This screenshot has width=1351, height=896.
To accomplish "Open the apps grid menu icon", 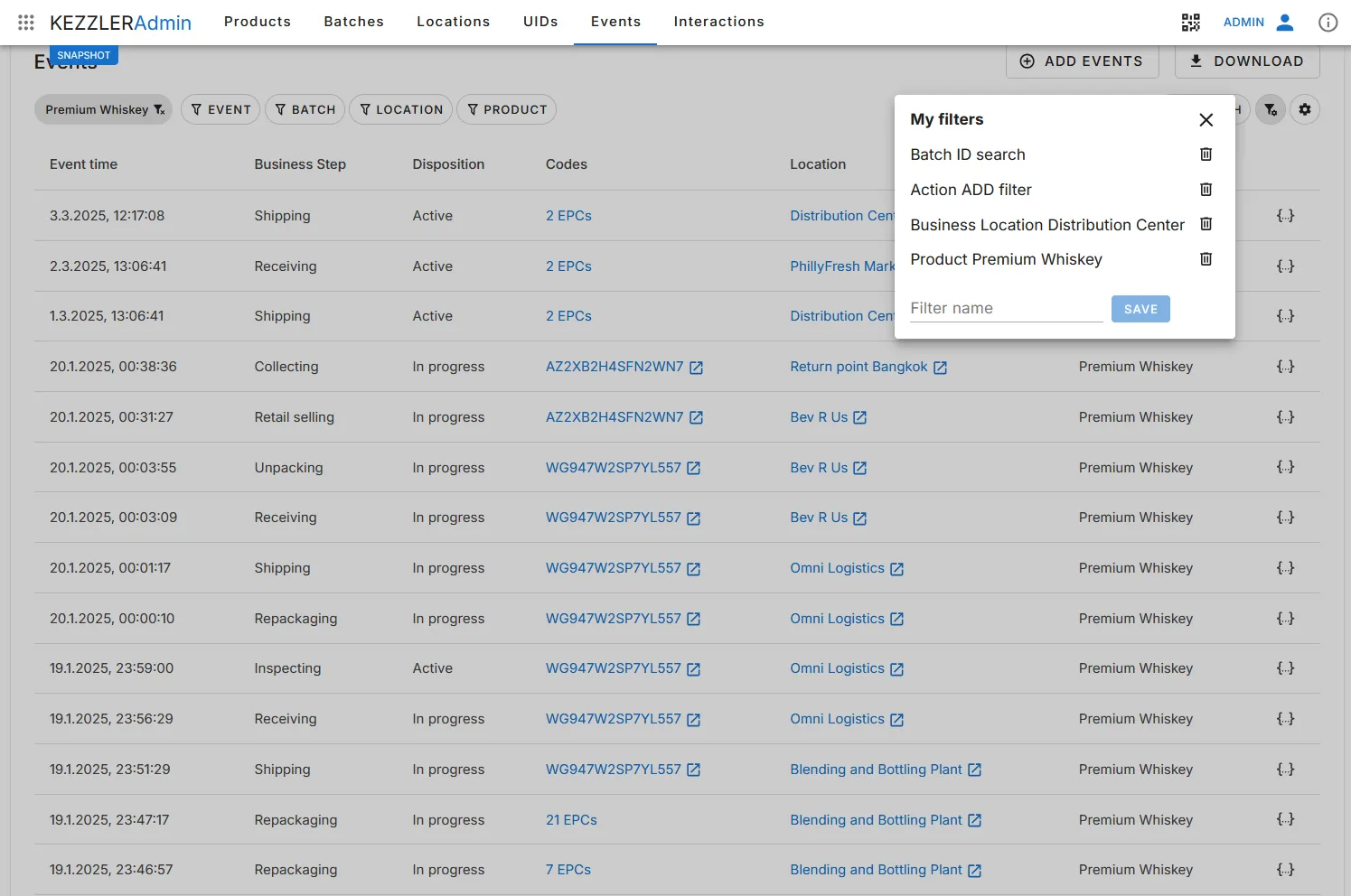I will [26, 23].
